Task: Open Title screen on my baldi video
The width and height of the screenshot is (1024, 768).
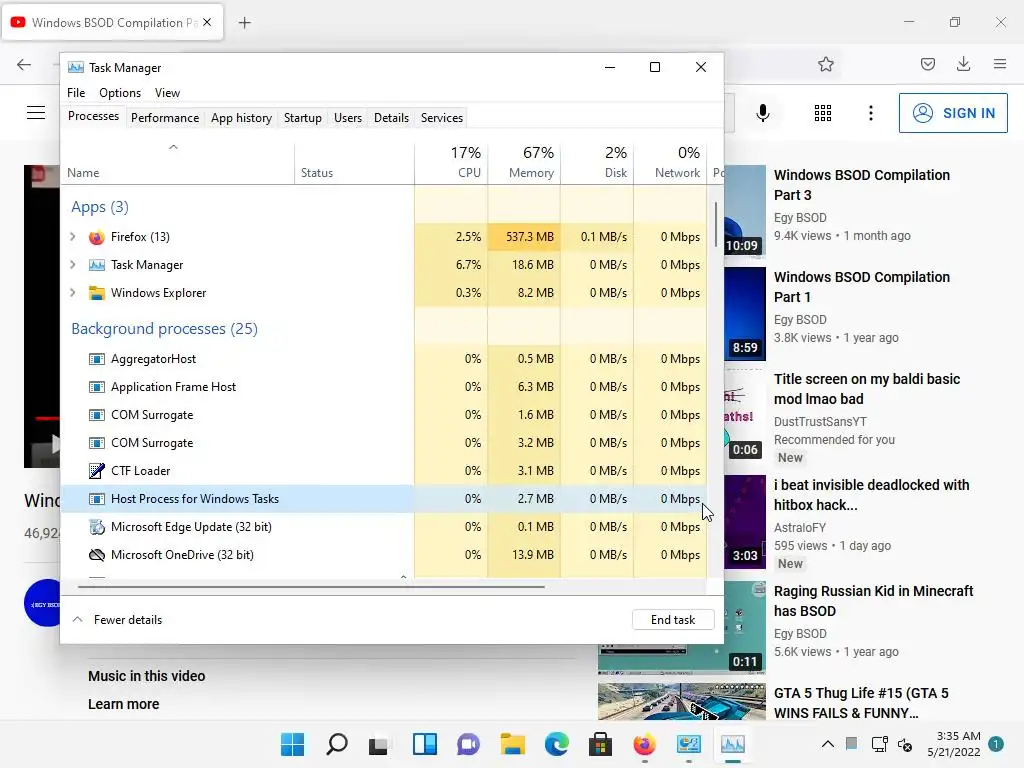Action: coord(867,389)
